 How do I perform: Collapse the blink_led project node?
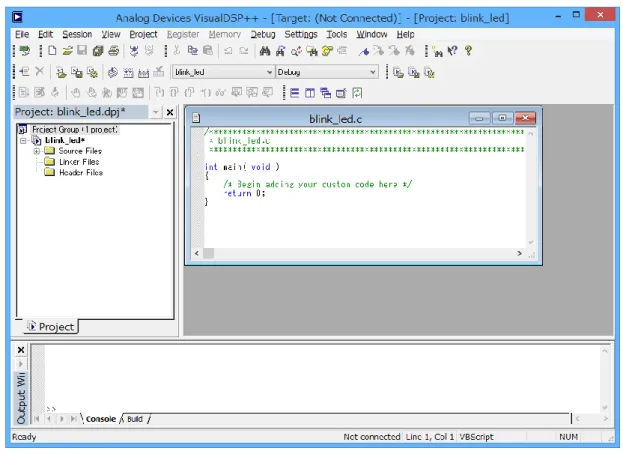click(x=23, y=141)
